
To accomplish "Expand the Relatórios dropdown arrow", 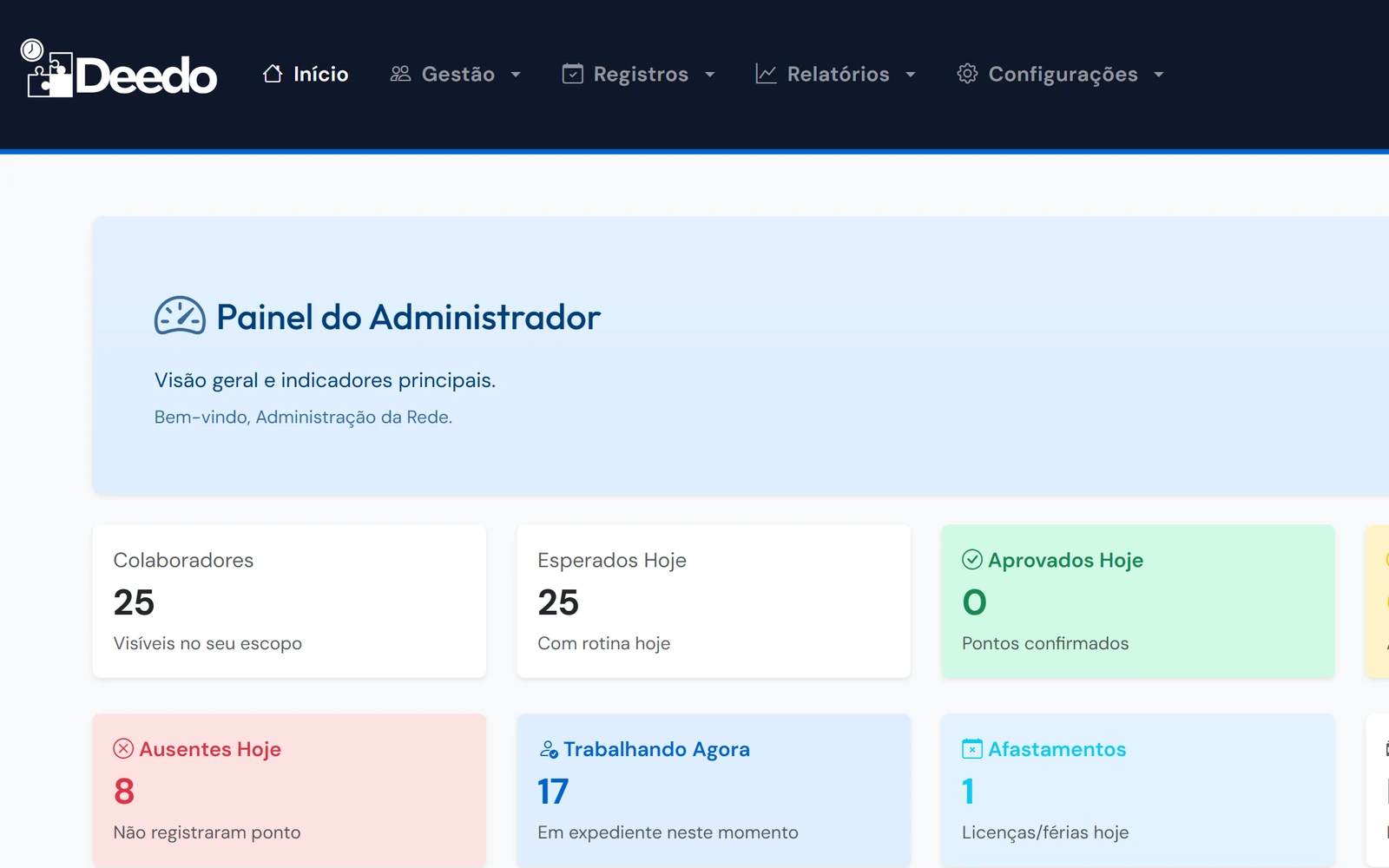I will (911, 75).
